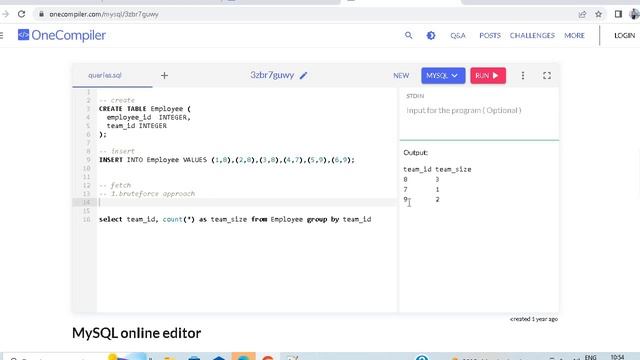
Task: Click the OneCompiler logo
Action: coord(62,36)
